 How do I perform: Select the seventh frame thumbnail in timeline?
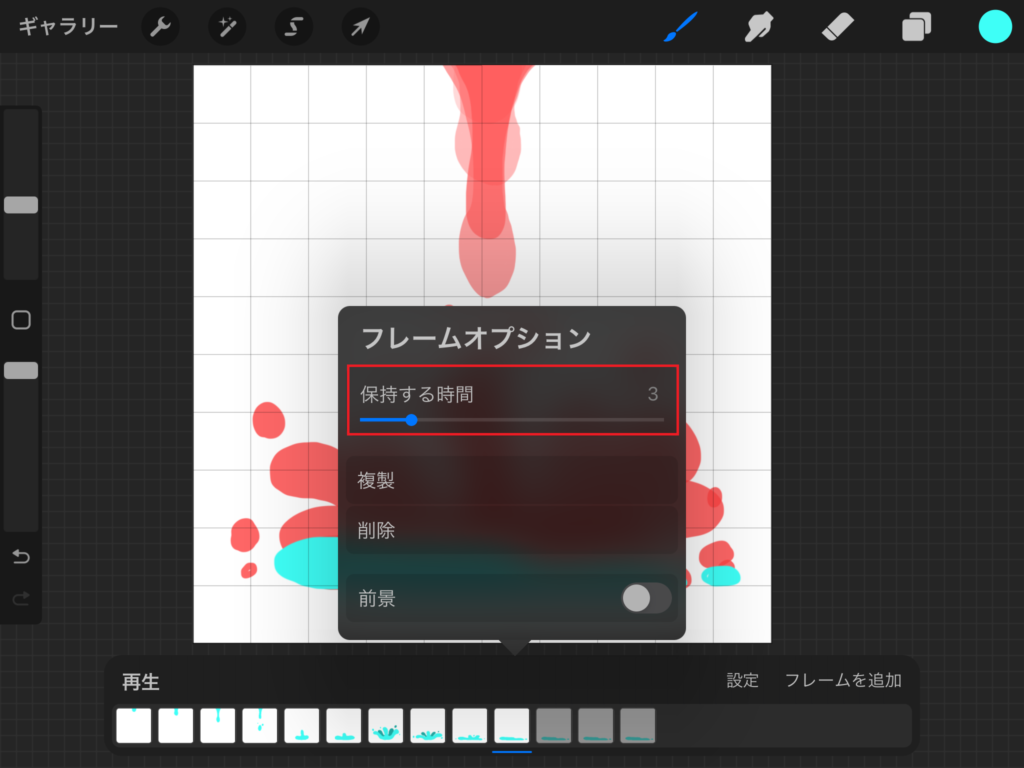tap(386, 726)
